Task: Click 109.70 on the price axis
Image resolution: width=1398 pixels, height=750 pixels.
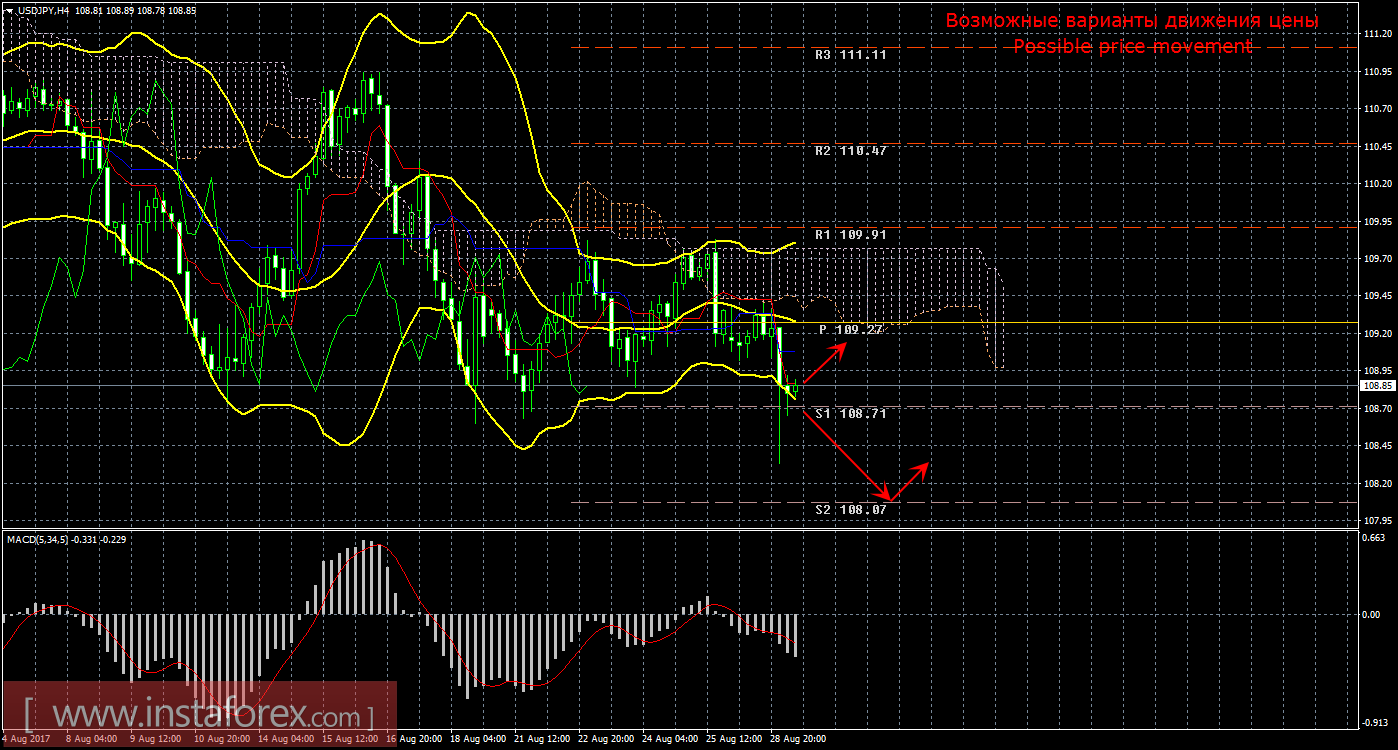Action: 1377,258
